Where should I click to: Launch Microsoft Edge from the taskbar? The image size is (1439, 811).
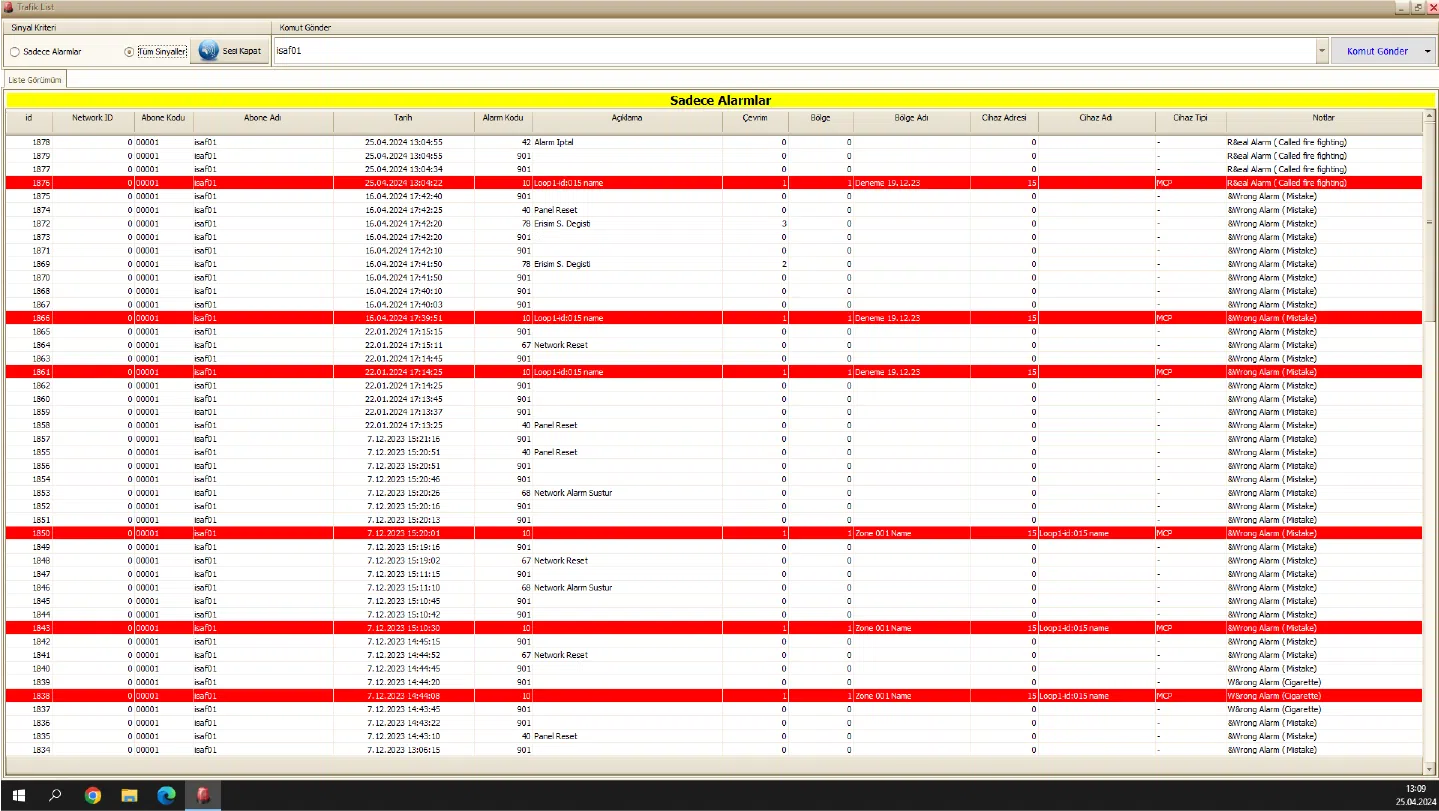coord(166,796)
